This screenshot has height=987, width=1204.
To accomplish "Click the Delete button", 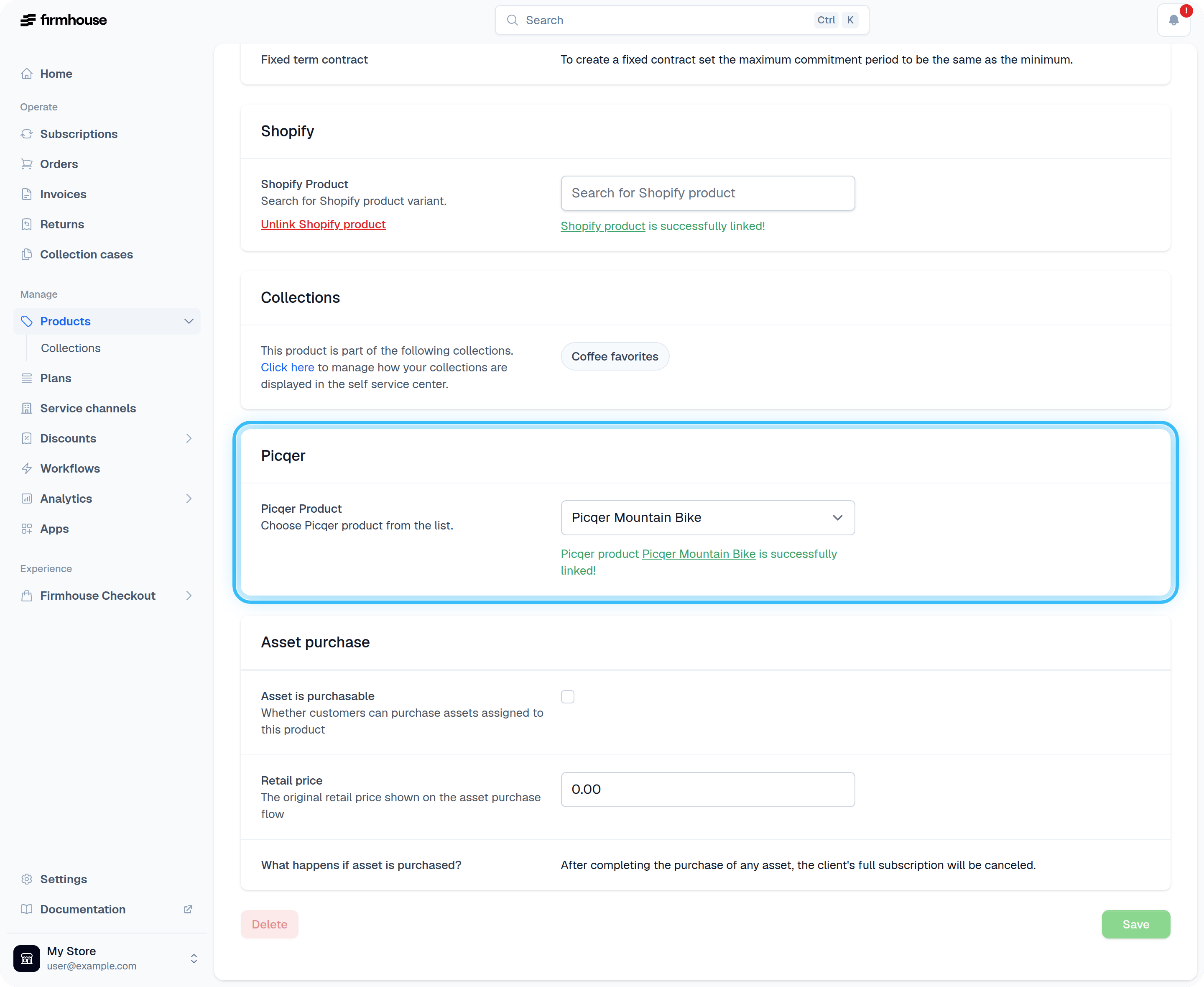I will [269, 924].
